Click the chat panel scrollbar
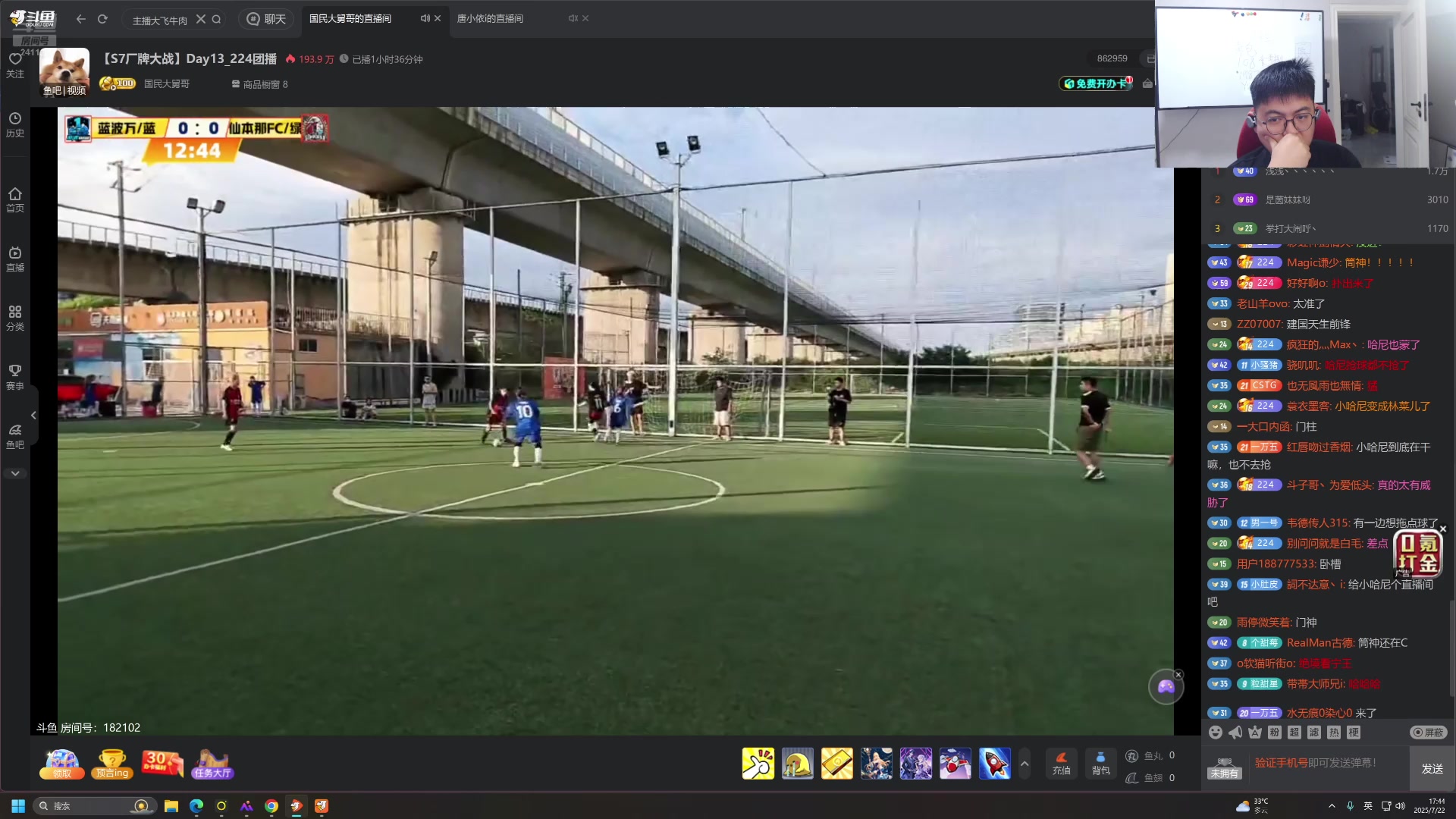1456x819 pixels. [1452, 648]
